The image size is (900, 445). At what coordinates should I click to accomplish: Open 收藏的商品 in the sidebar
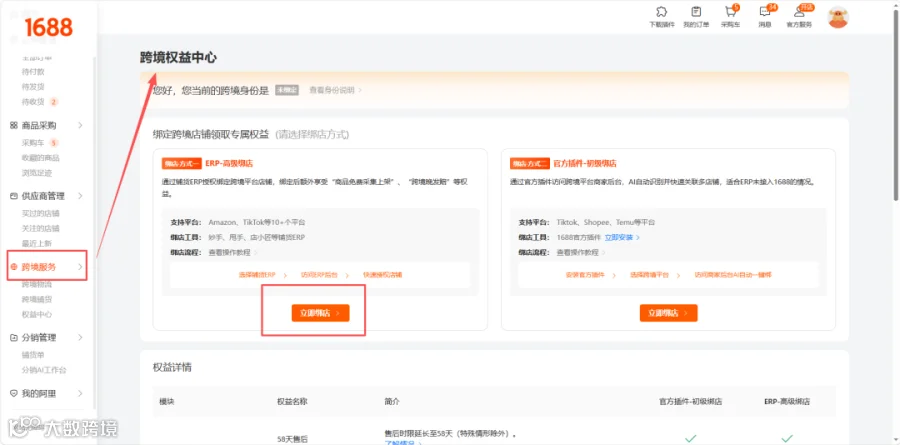point(40,158)
